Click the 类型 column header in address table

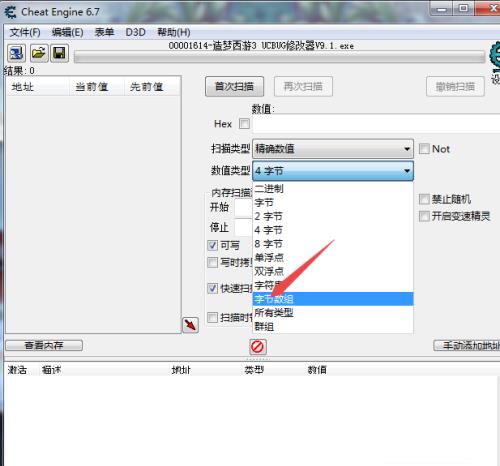pos(254,370)
